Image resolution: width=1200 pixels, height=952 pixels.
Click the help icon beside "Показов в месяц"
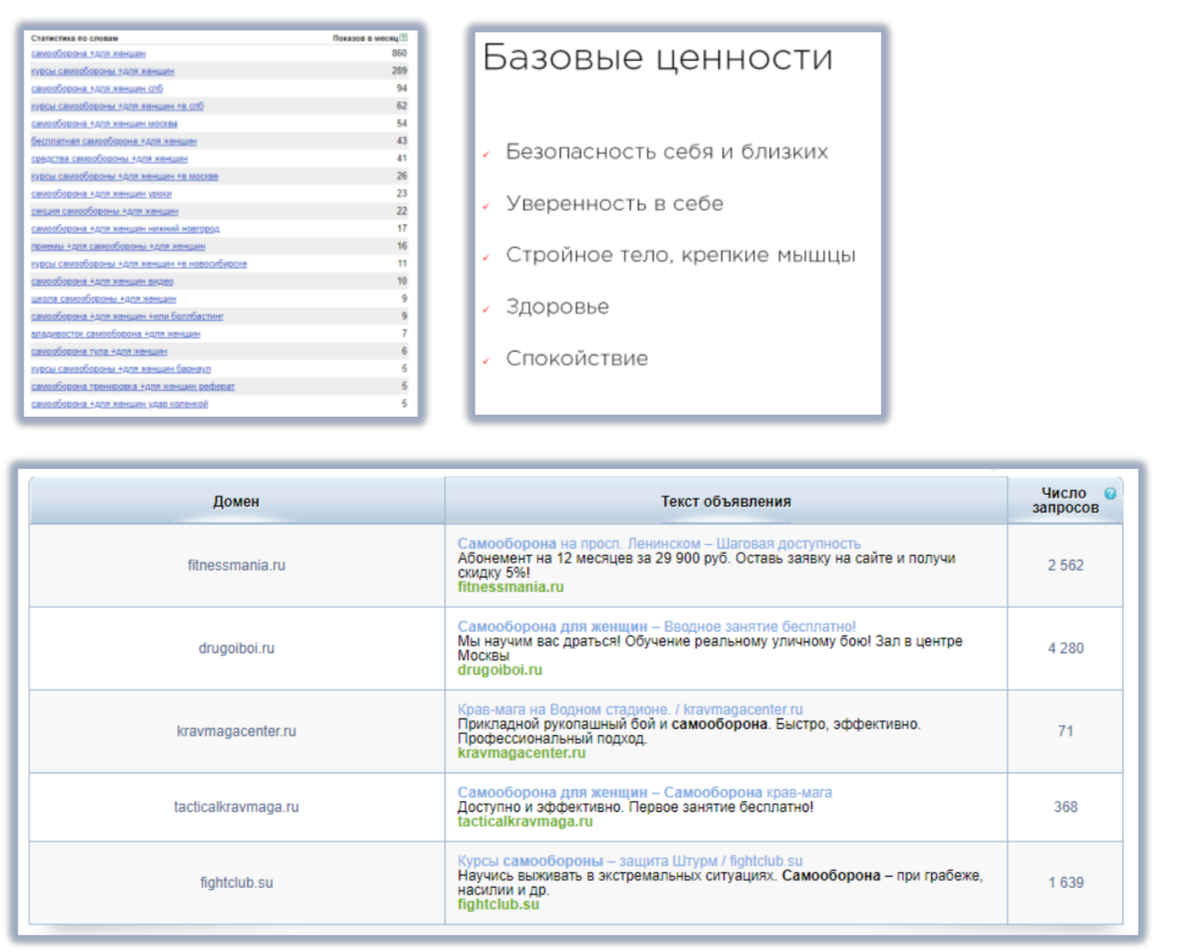pos(404,38)
